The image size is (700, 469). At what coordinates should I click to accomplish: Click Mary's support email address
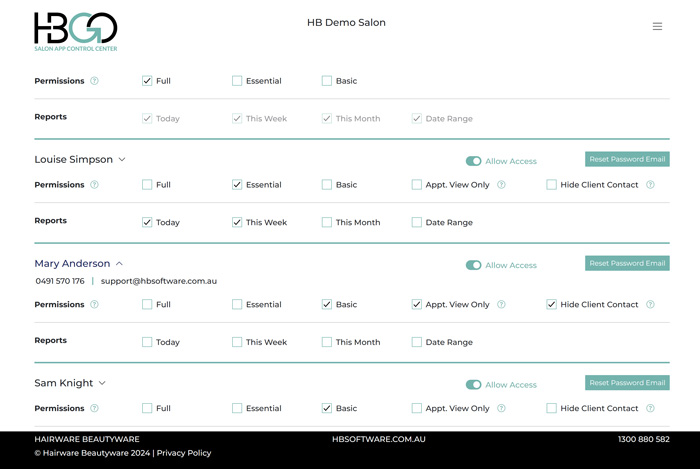click(159, 281)
